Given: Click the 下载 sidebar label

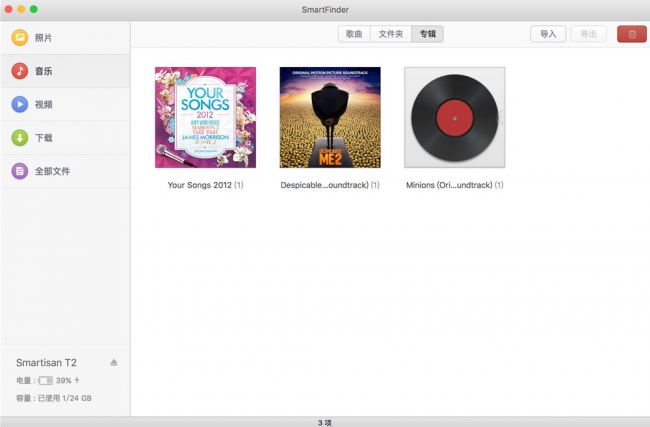Looking at the screenshot, I should click(x=44, y=138).
